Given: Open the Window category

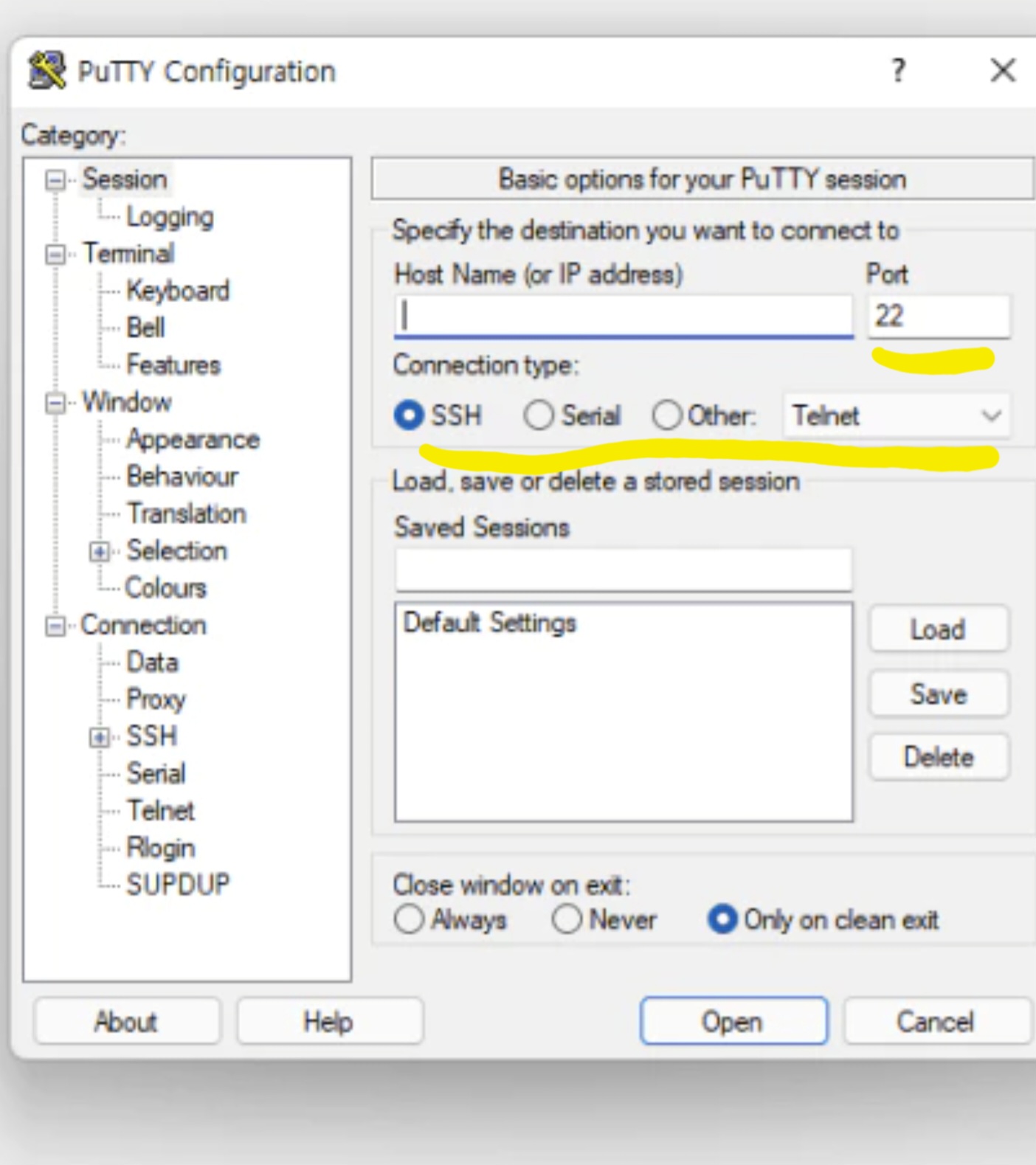Looking at the screenshot, I should [x=127, y=402].
